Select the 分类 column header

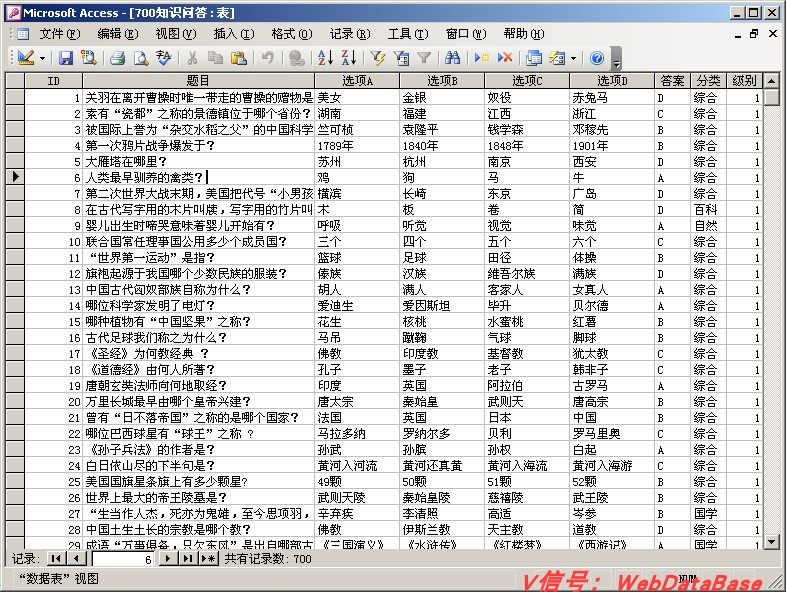point(708,81)
